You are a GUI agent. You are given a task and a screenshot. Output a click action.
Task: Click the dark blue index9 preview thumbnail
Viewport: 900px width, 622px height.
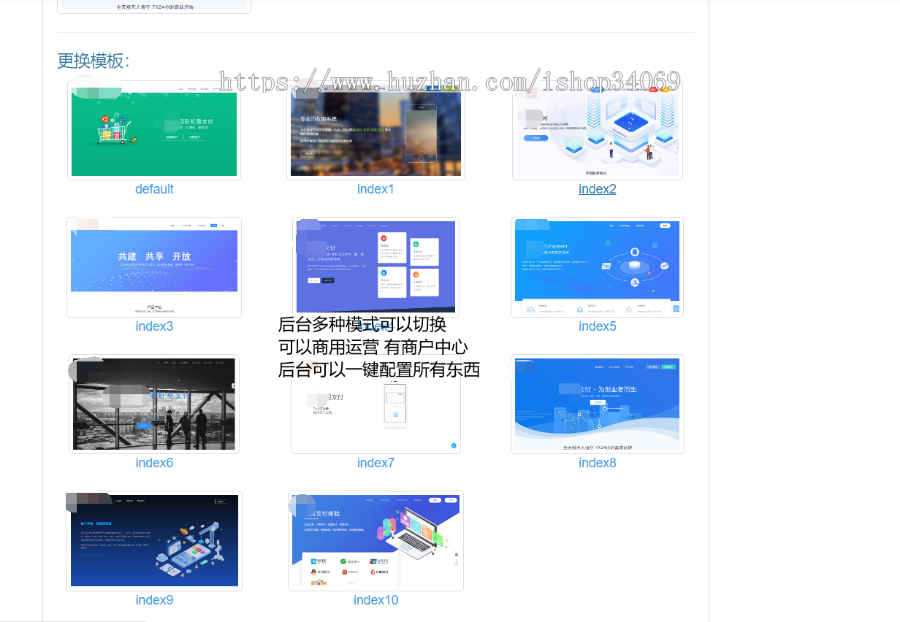point(154,540)
